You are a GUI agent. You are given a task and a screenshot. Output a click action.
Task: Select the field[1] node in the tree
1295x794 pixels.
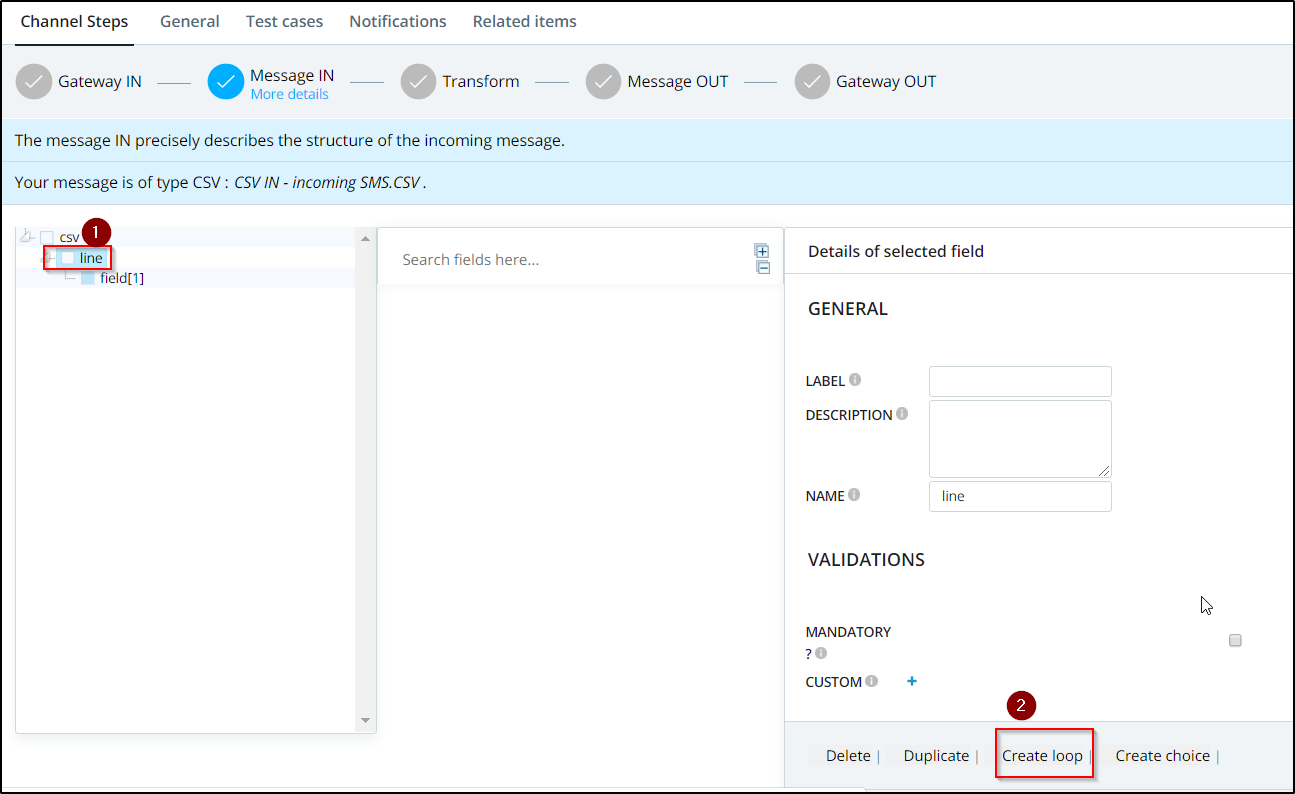pyautogui.click(x=122, y=278)
